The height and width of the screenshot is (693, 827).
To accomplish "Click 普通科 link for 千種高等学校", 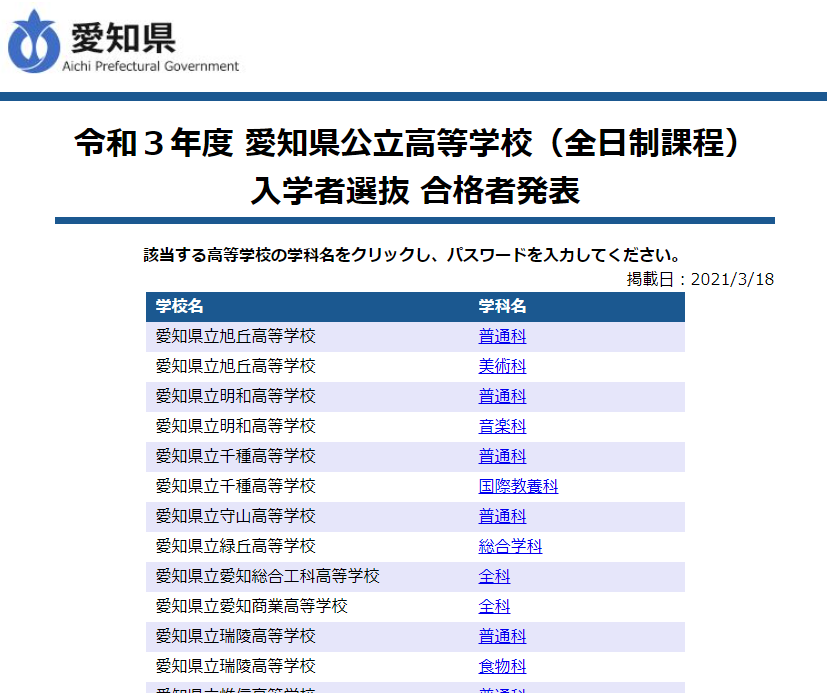I will [x=502, y=457].
